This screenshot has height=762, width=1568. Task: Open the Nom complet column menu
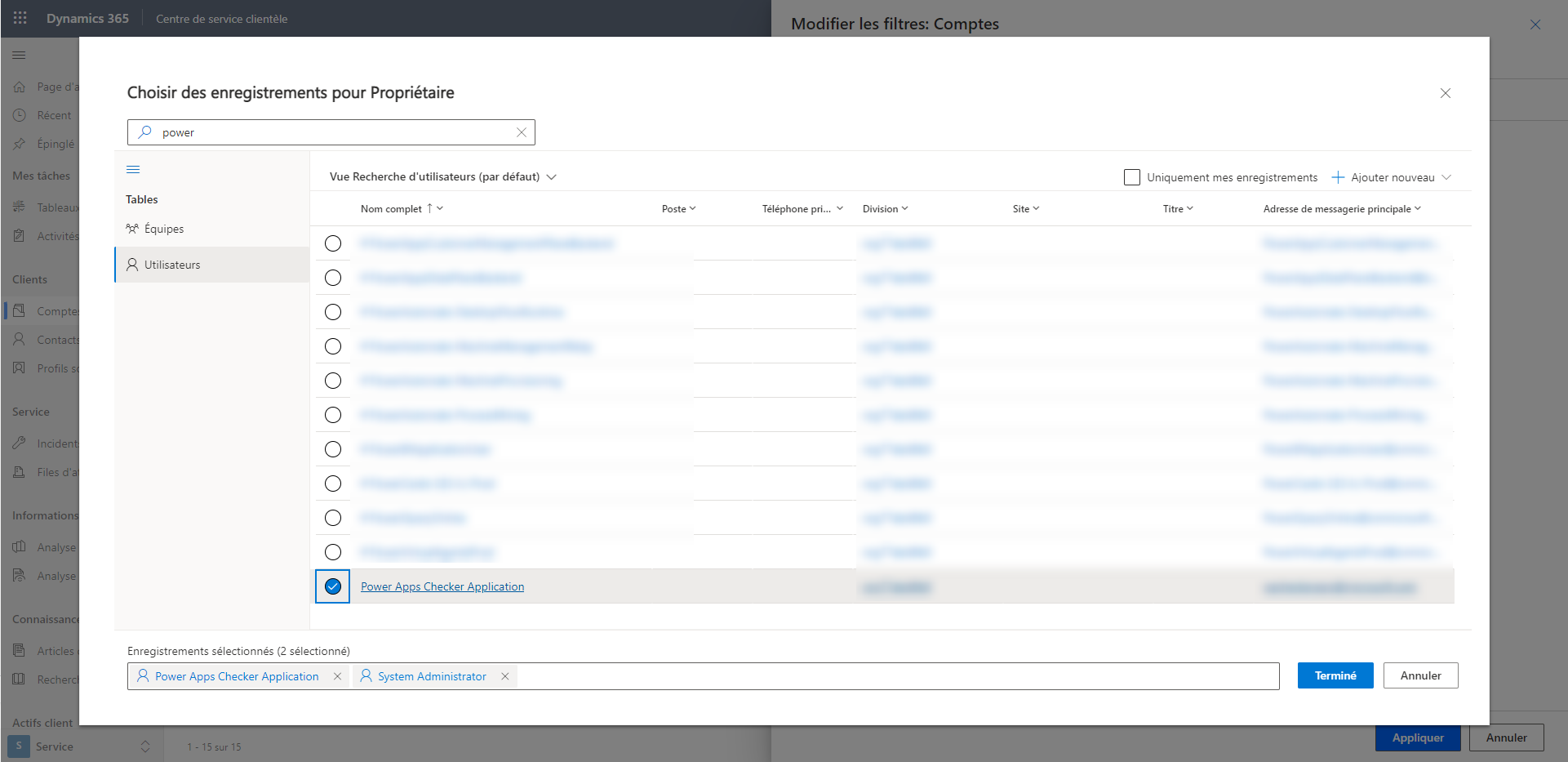440,208
